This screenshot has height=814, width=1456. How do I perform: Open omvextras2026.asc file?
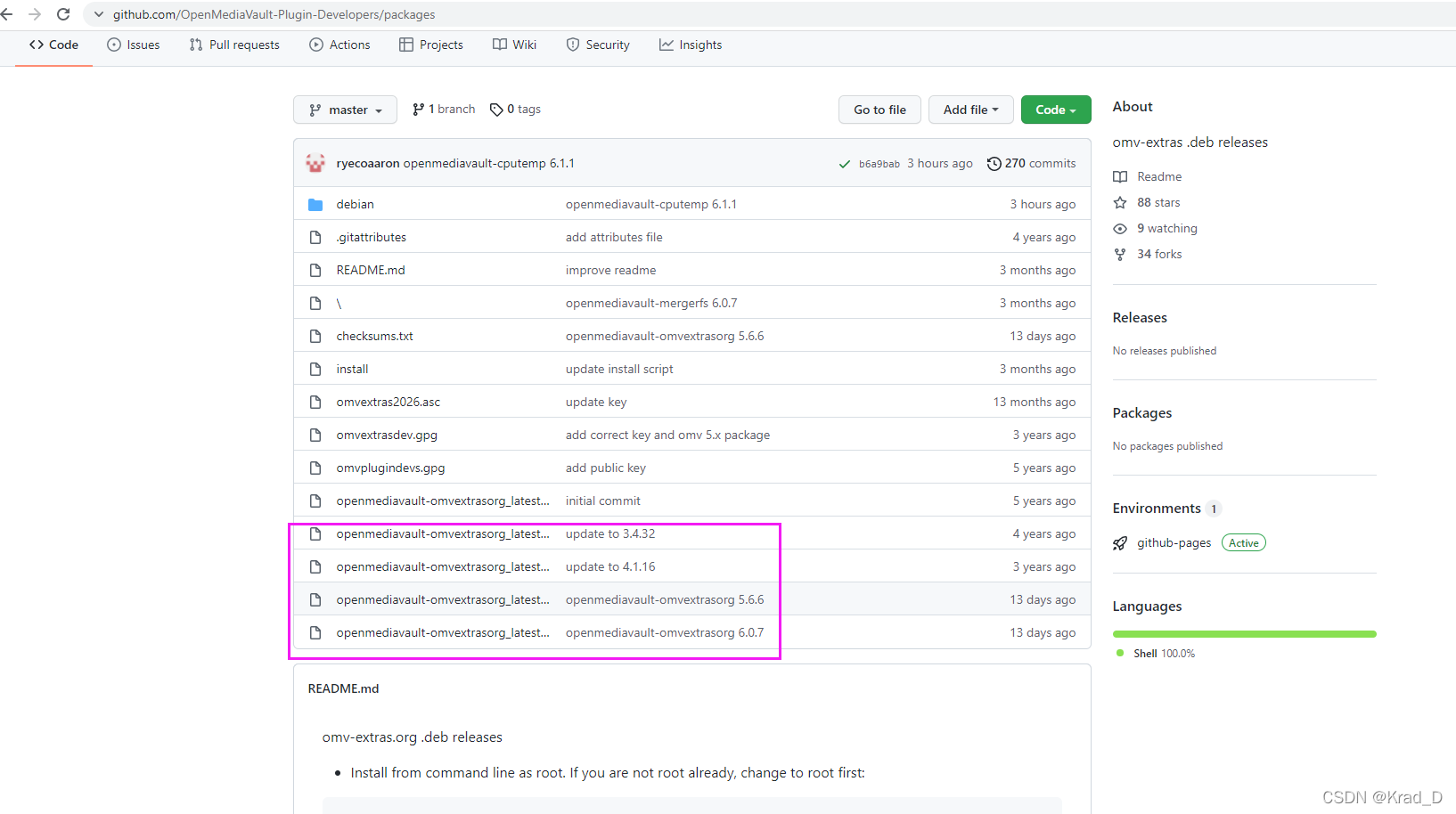click(388, 402)
